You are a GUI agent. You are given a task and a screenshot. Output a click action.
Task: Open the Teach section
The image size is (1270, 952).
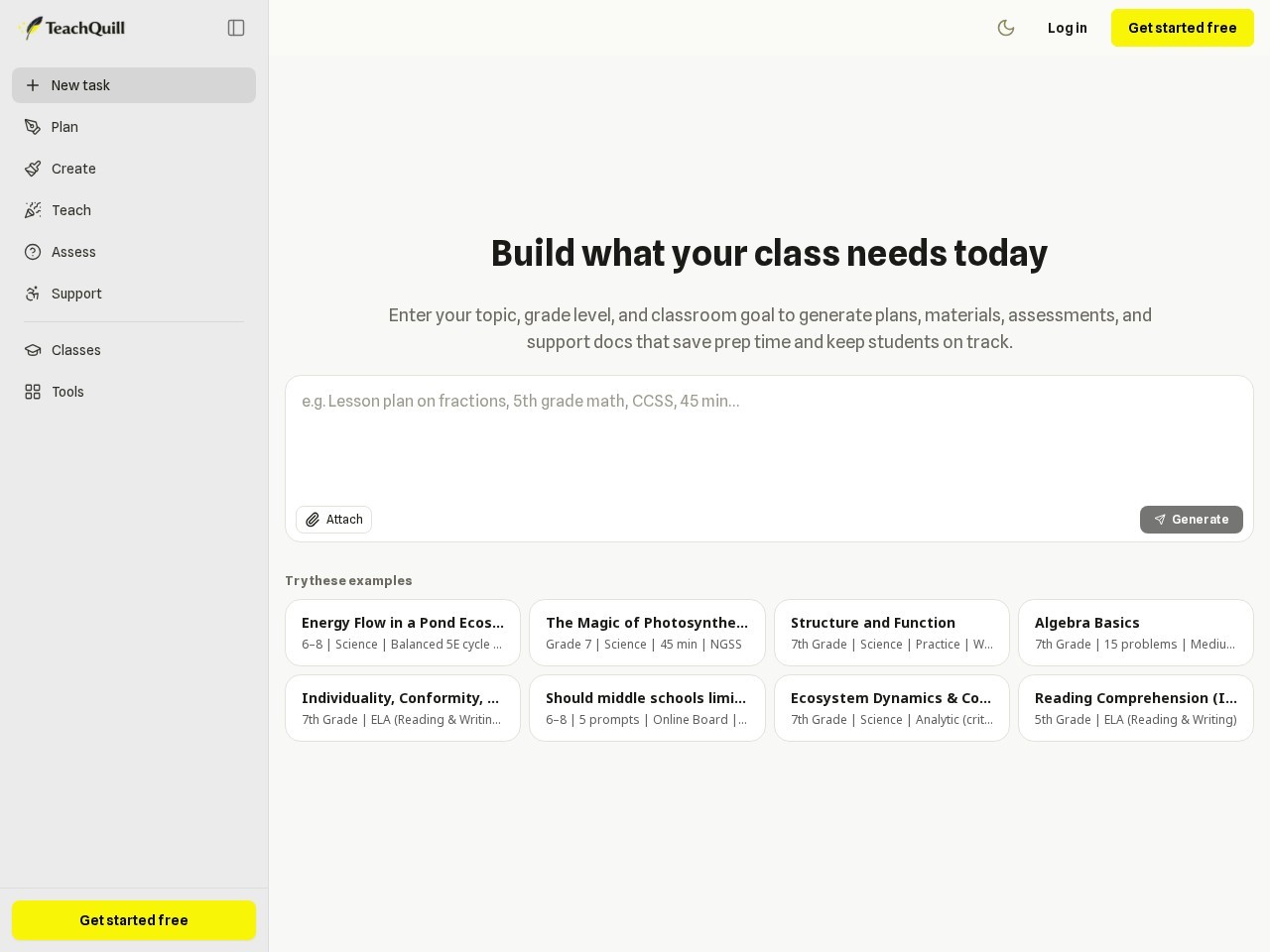(x=134, y=210)
